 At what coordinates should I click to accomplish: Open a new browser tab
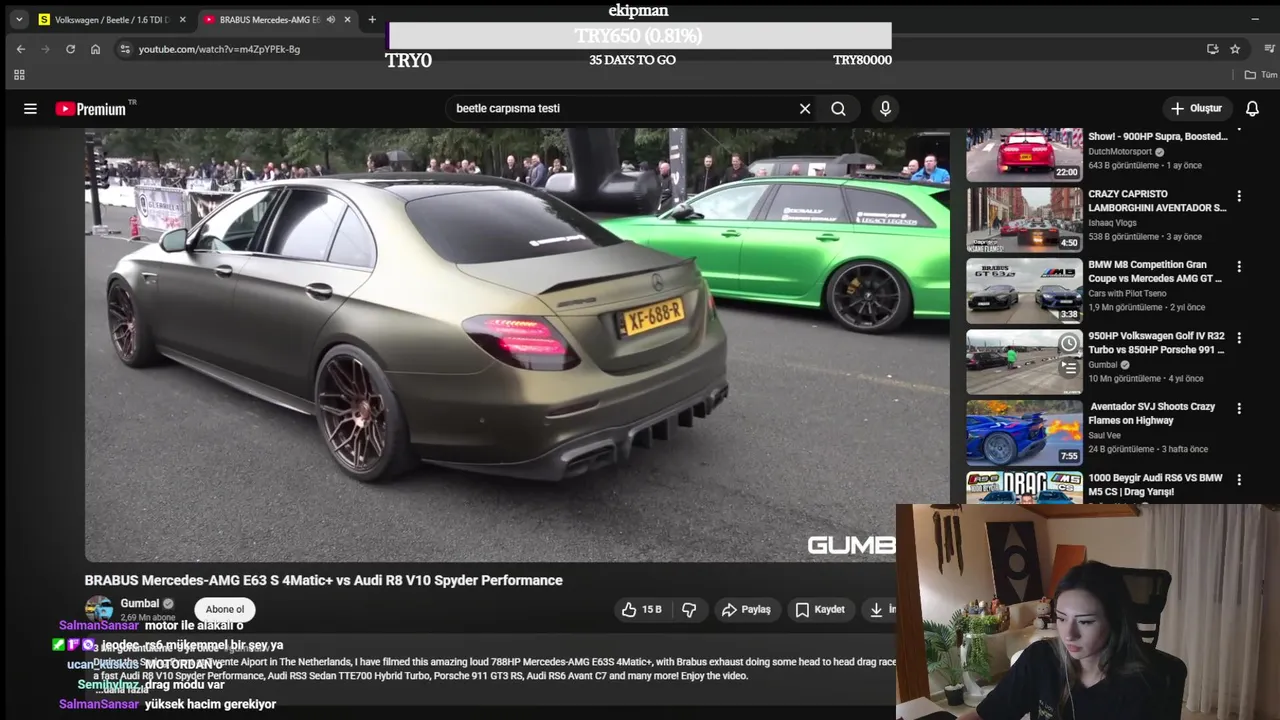(372, 19)
